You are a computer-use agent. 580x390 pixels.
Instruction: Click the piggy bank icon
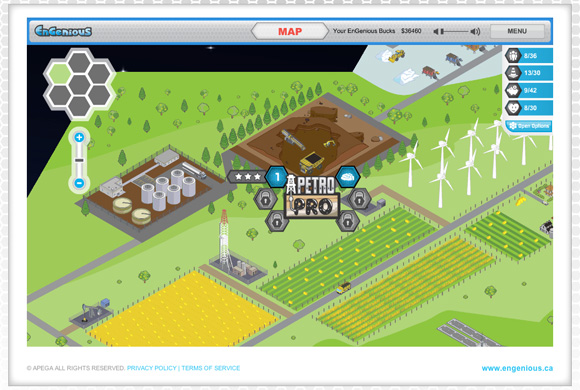tap(513, 90)
